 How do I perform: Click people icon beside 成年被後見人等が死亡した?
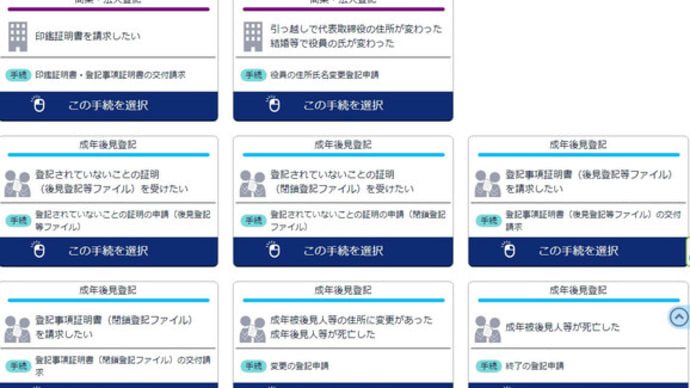(488, 329)
